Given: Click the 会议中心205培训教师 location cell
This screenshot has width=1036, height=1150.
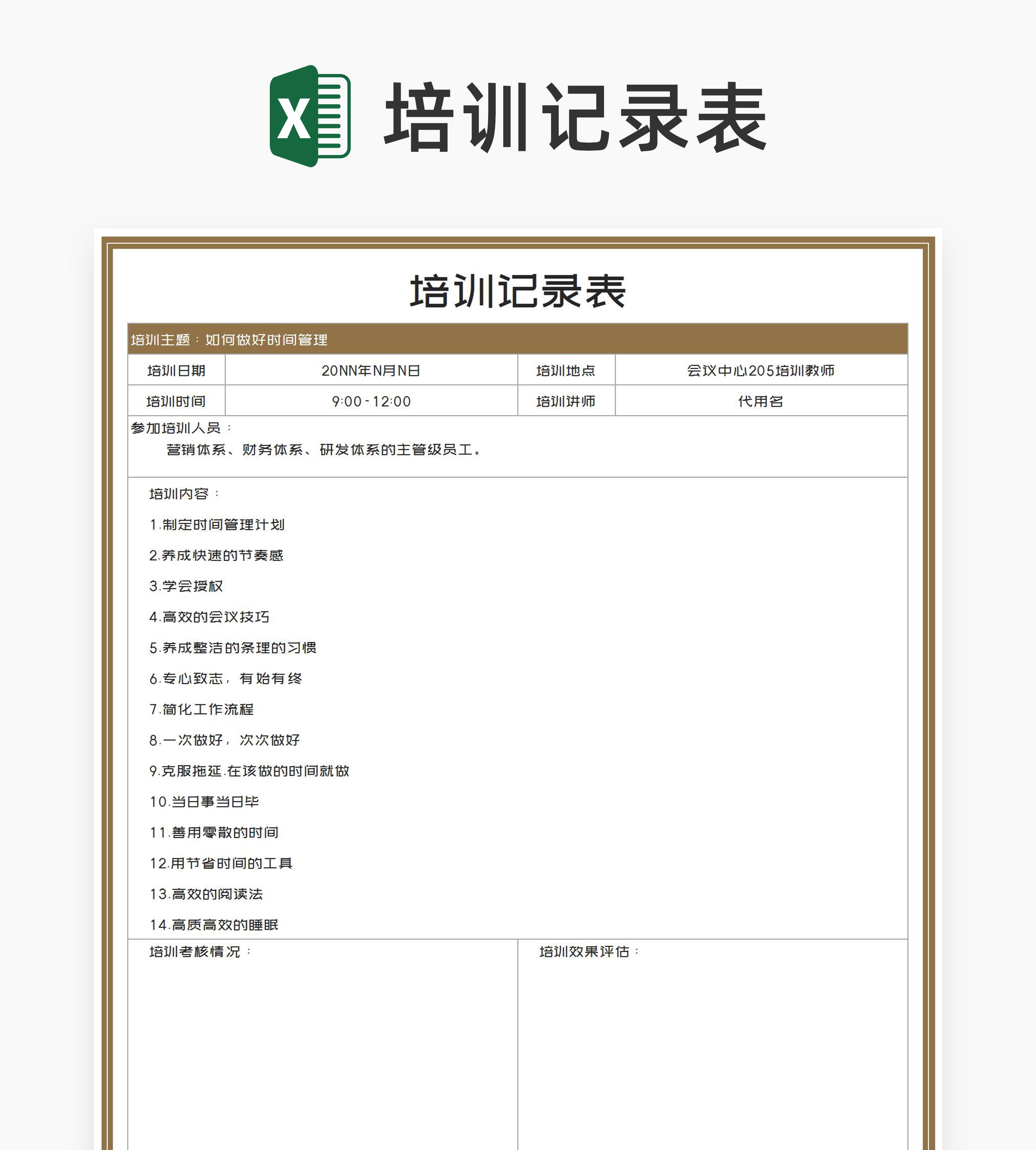Looking at the screenshot, I should click(x=760, y=370).
